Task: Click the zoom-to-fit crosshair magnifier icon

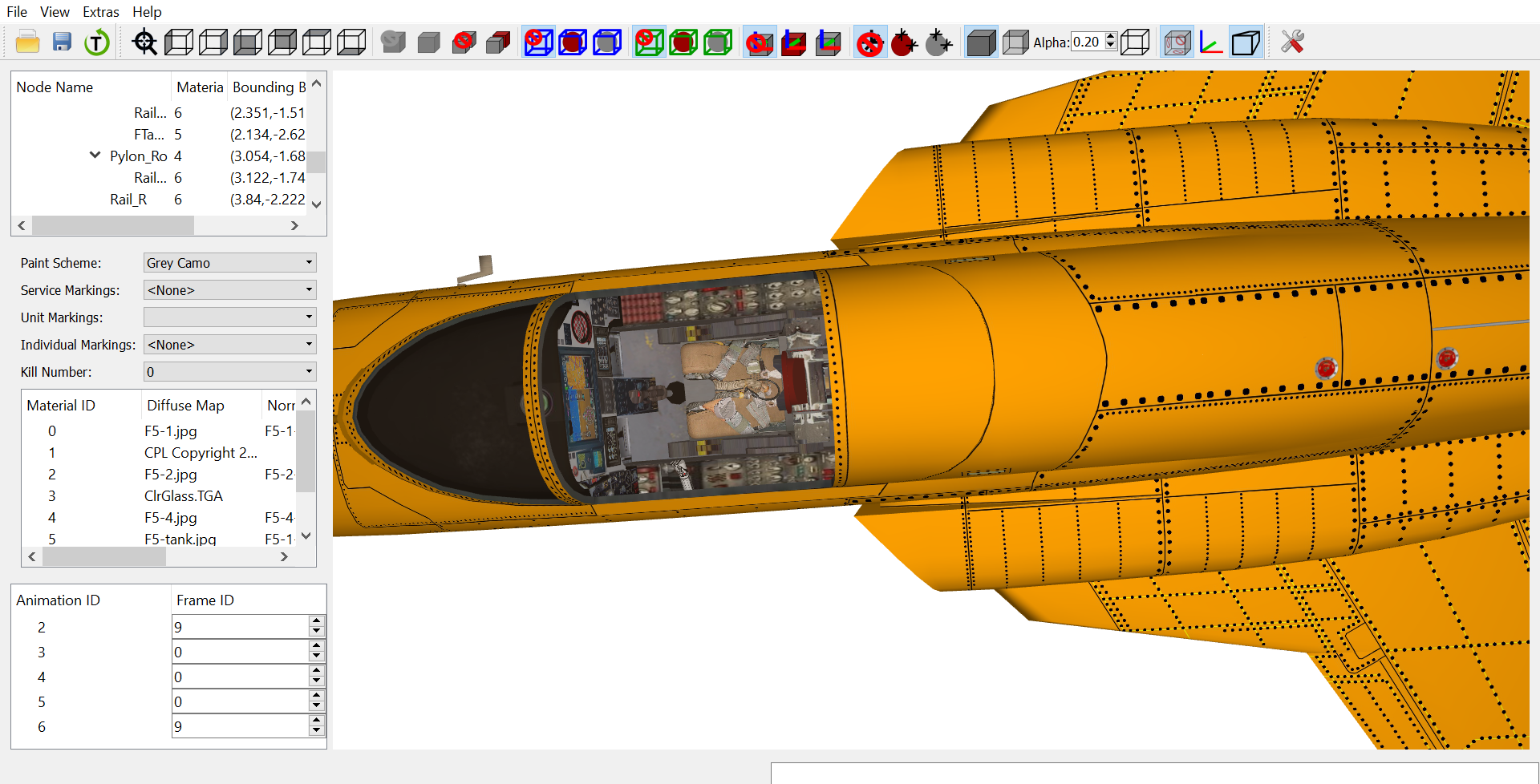Action: 145,42
